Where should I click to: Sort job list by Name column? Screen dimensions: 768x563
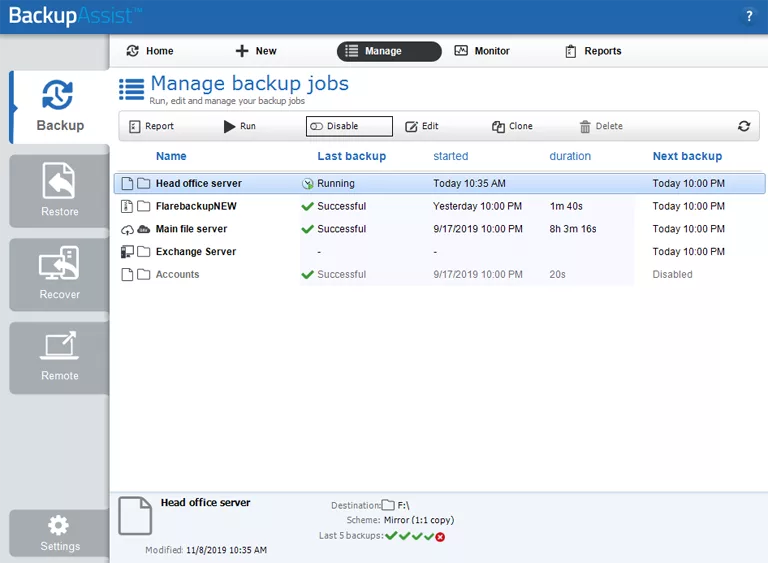[x=171, y=156]
